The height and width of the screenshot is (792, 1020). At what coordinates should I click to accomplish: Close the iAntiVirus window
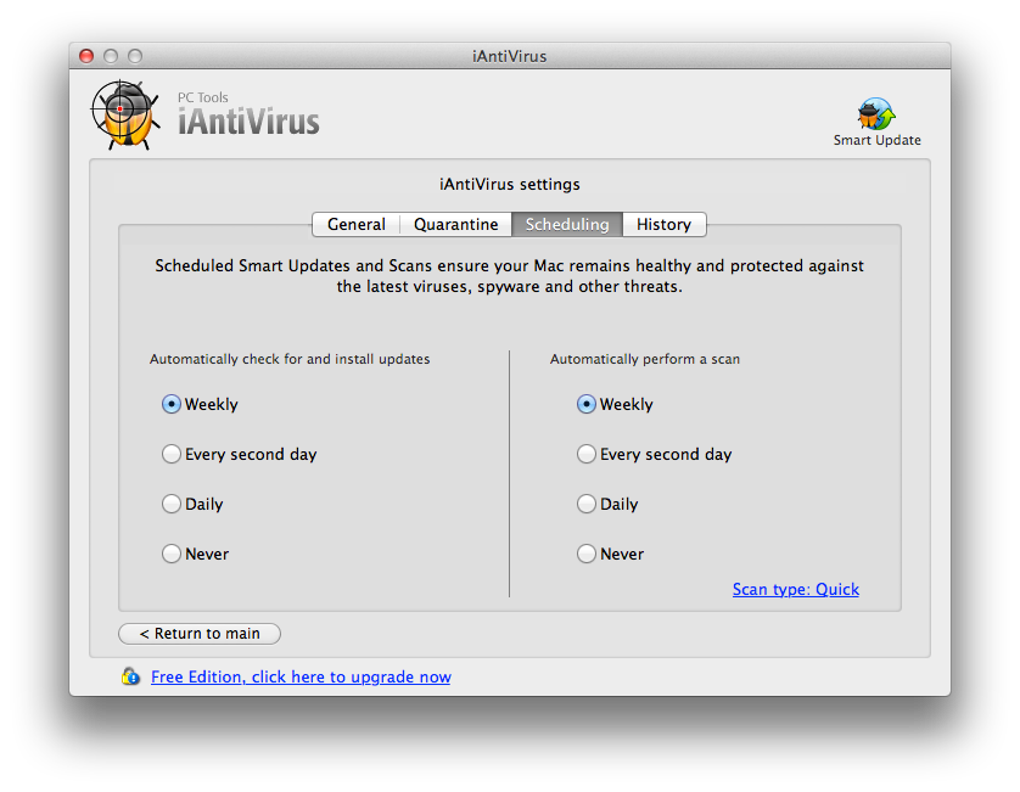(87, 56)
